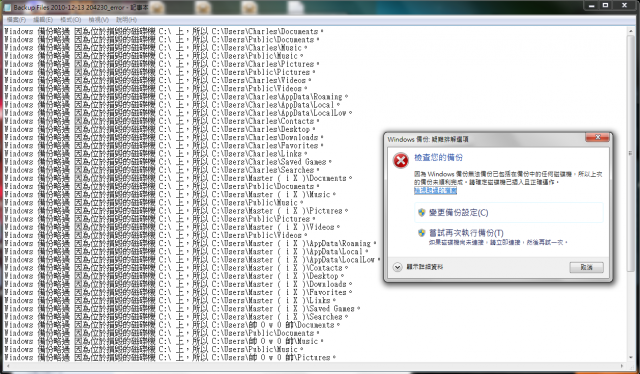Choose 嘗試再次執行備份(T) to retry the backup
Image resolution: width=640 pixels, height=374 pixels.
pos(509,237)
